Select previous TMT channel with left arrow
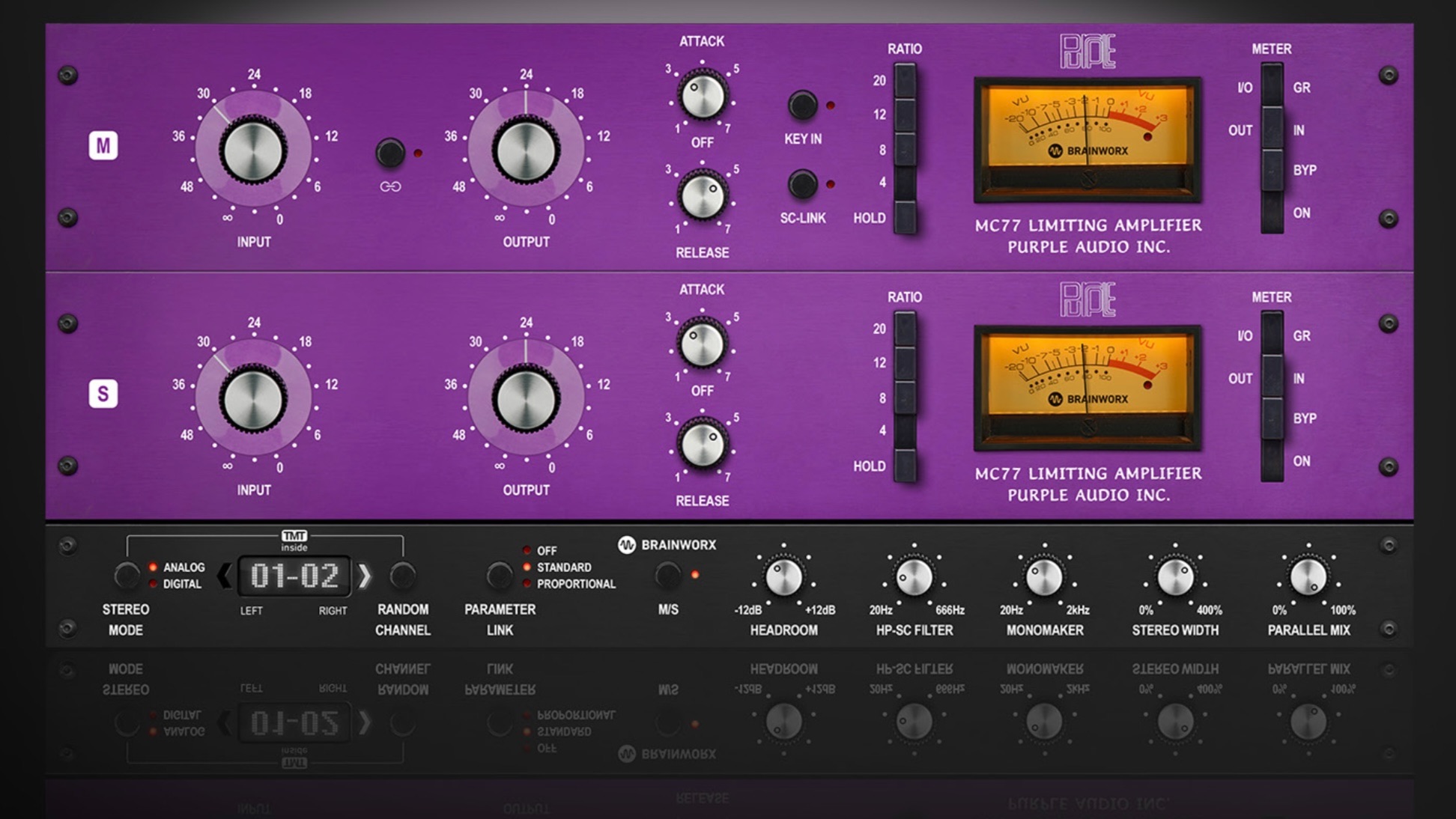Viewport: 1456px width, 819px height. click(224, 576)
